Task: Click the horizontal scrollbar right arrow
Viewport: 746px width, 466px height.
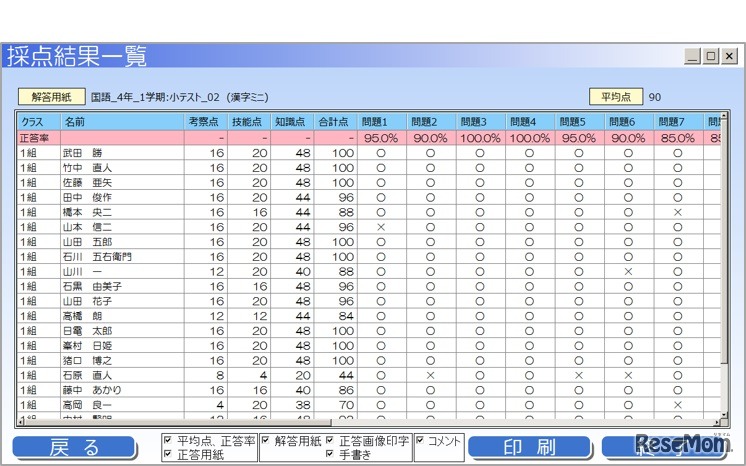Action: [x=717, y=422]
